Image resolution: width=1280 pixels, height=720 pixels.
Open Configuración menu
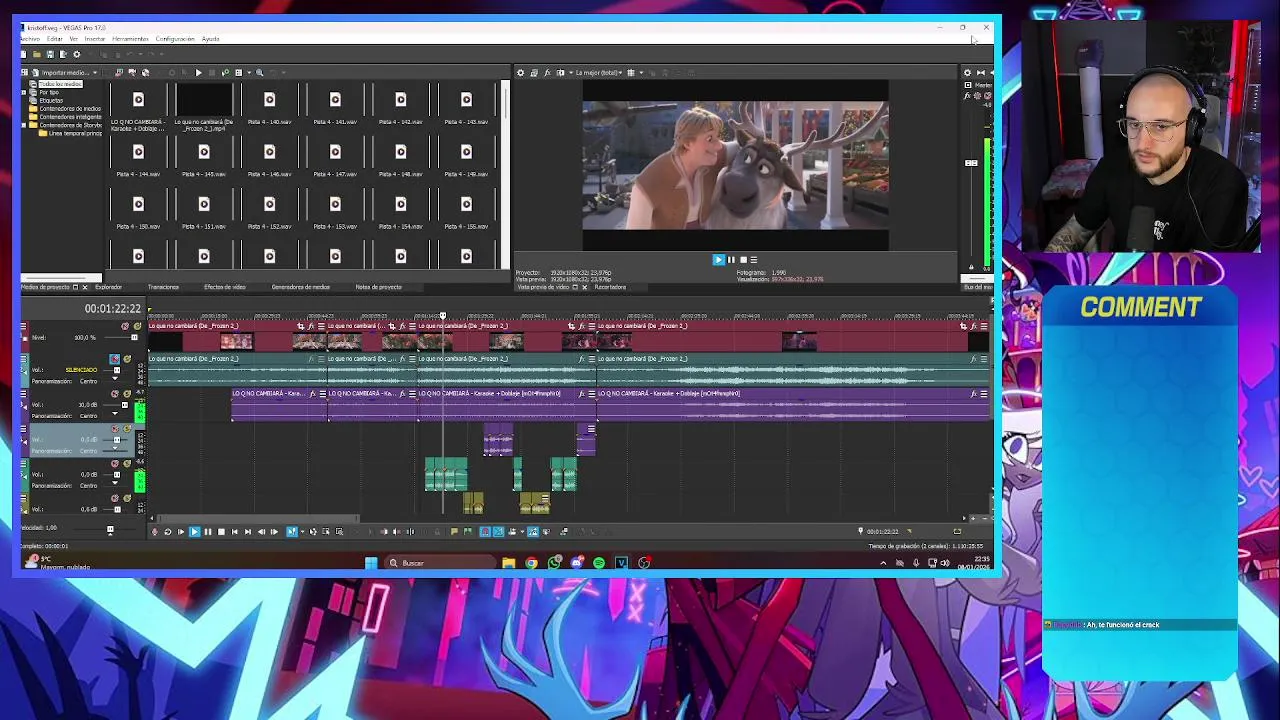click(175, 39)
